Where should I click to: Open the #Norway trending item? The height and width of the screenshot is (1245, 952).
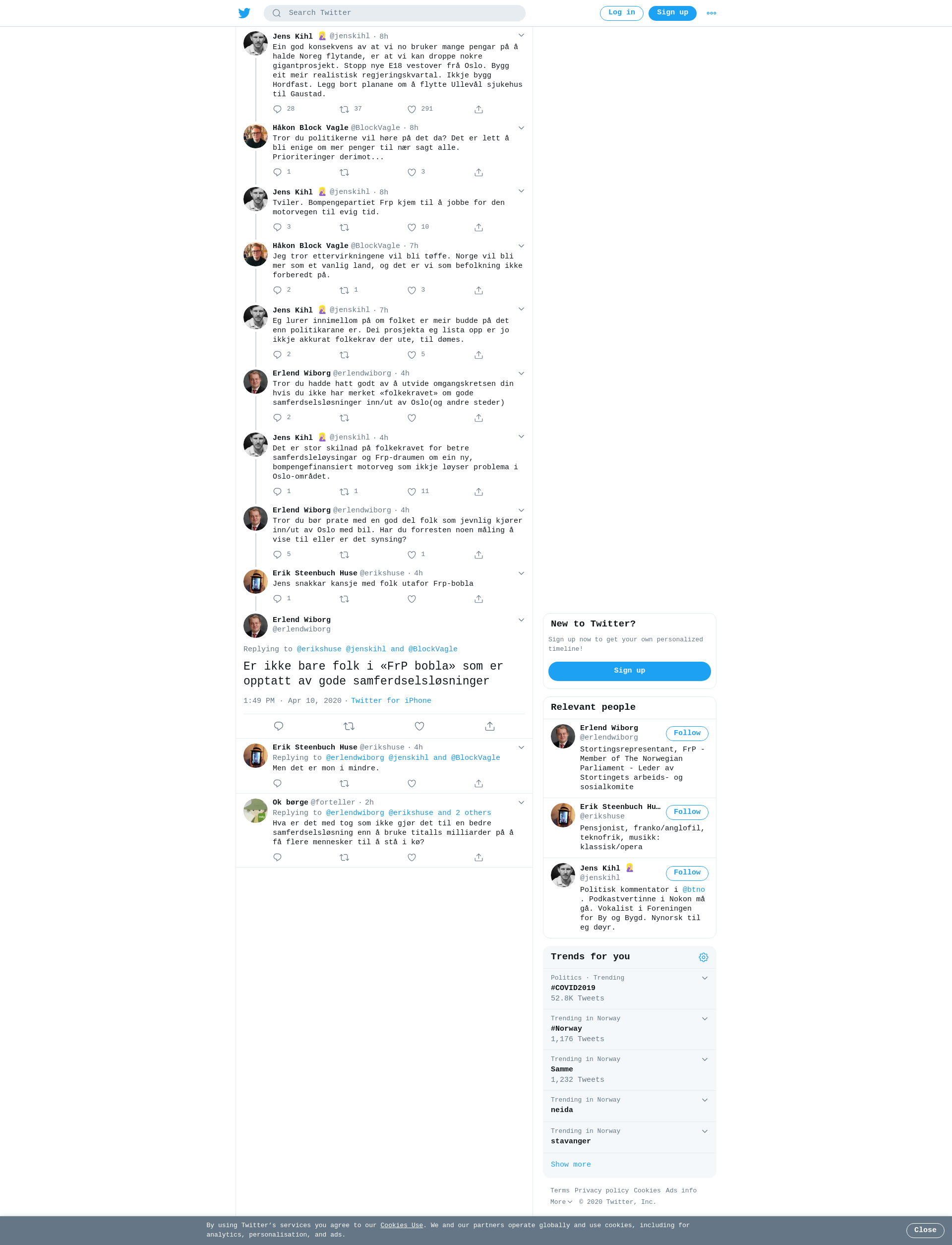pos(629,1029)
